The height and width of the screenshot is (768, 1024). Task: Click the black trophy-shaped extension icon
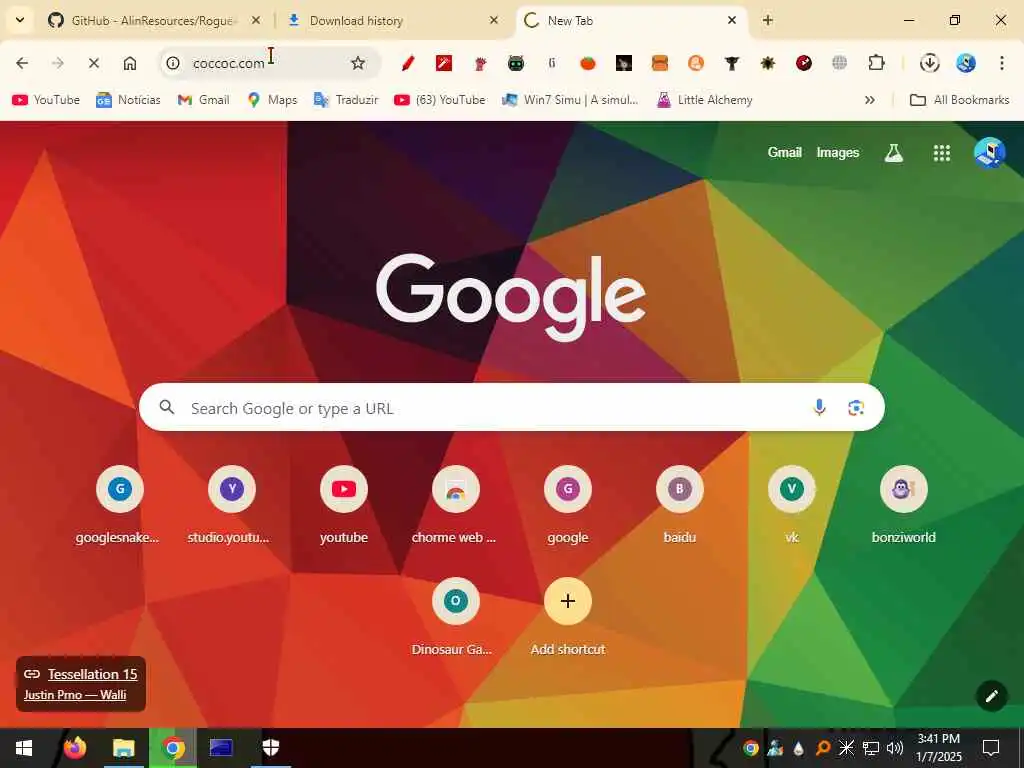click(731, 63)
